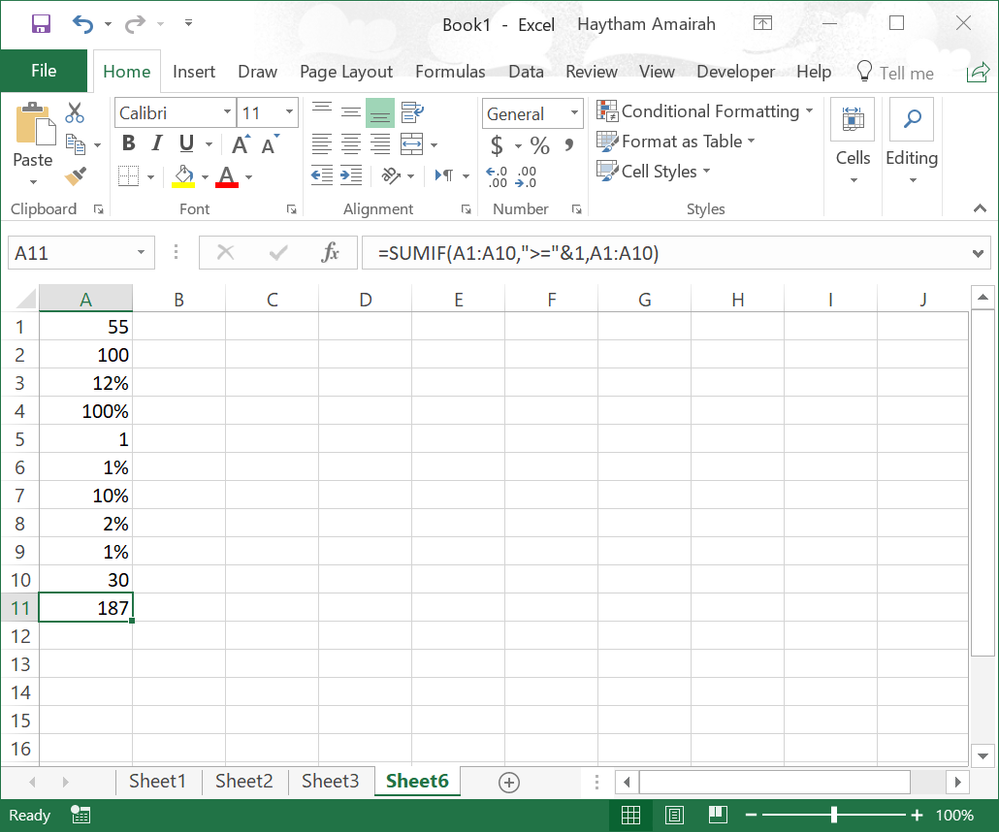The image size is (999, 832).
Task: Open the Name Box dropdown arrow
Action: pos(141,253)
